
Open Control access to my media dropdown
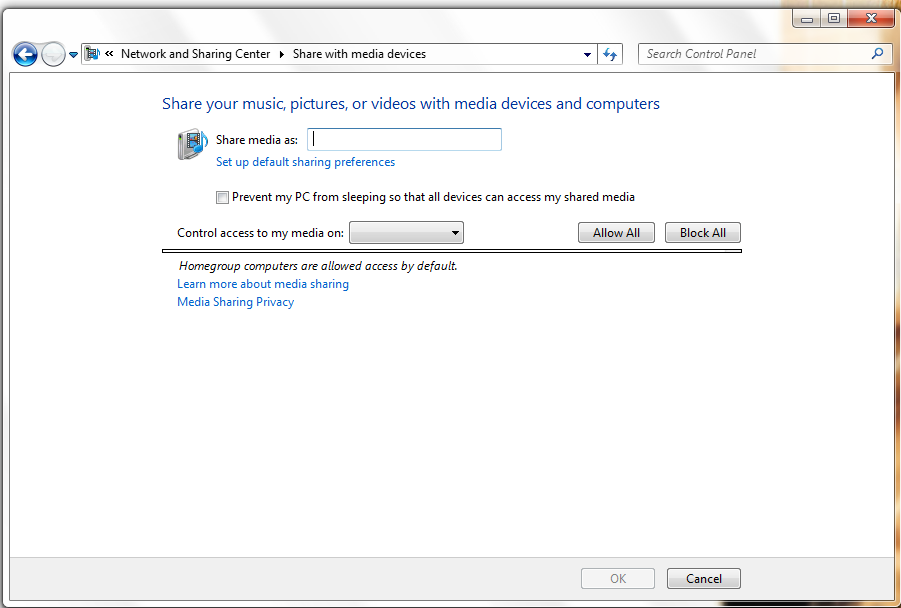(x=406, y=233)
